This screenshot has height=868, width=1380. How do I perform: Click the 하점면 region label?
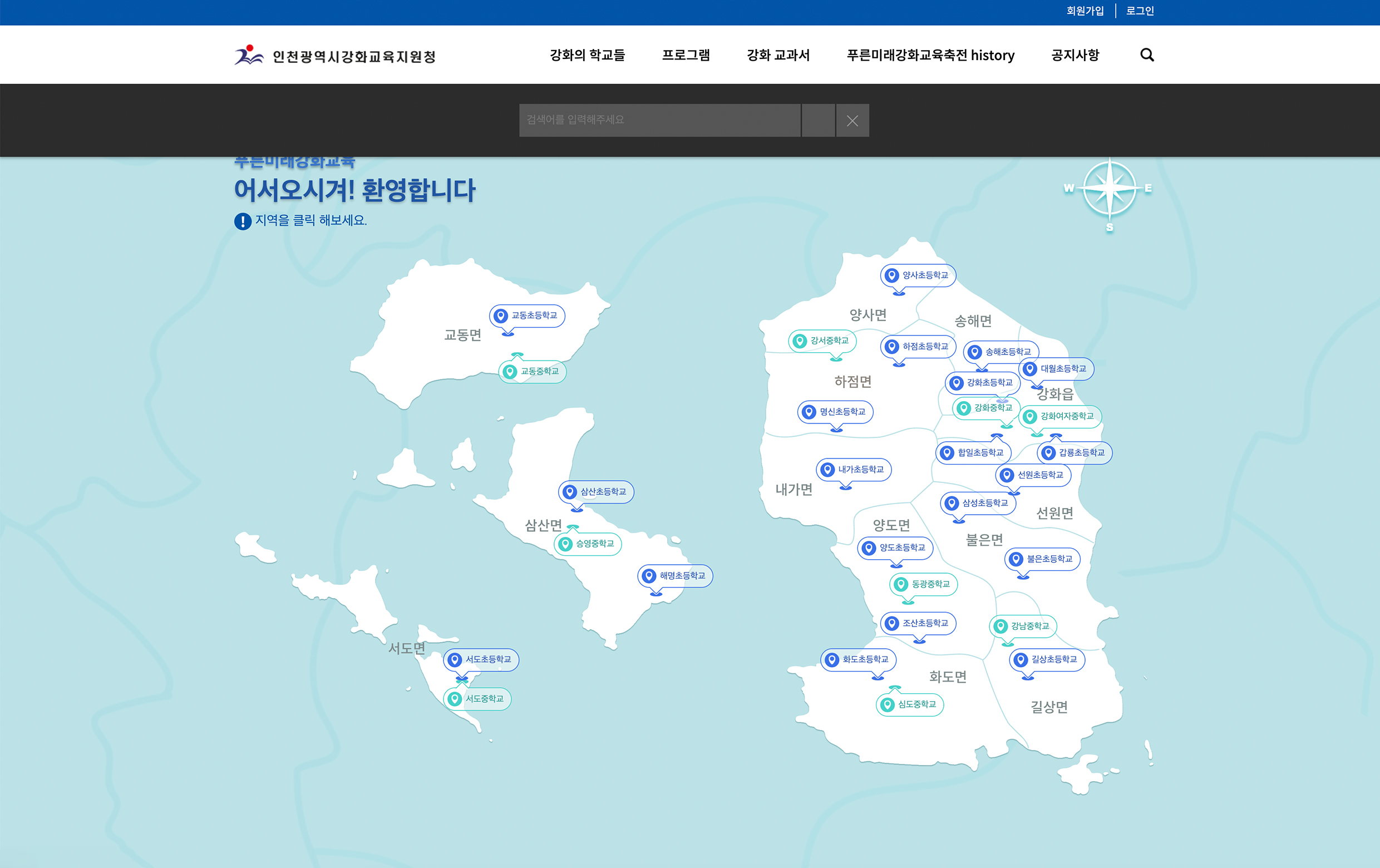[x=852, y=382]
